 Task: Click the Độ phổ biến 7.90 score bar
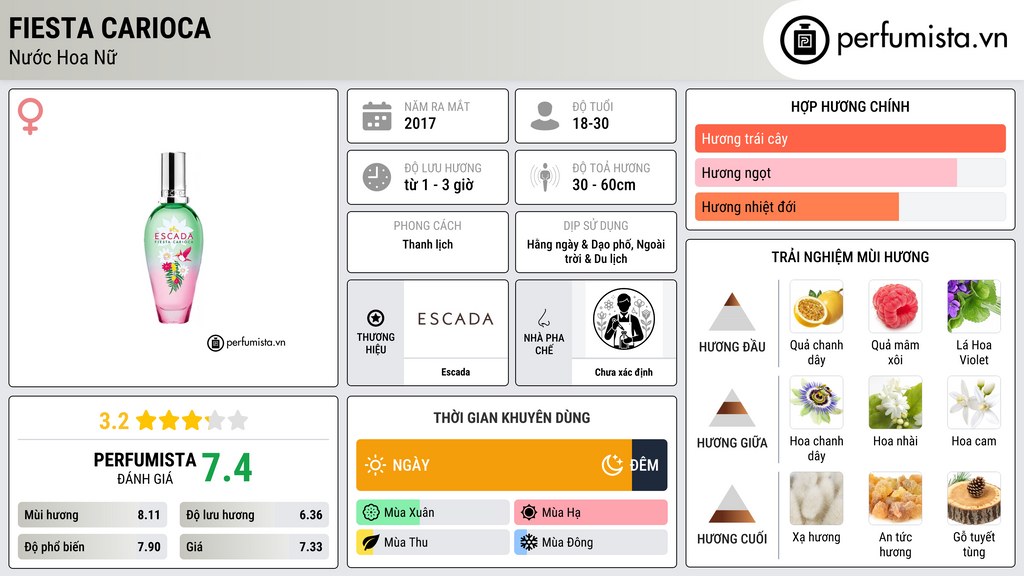[x=92, y=547]
